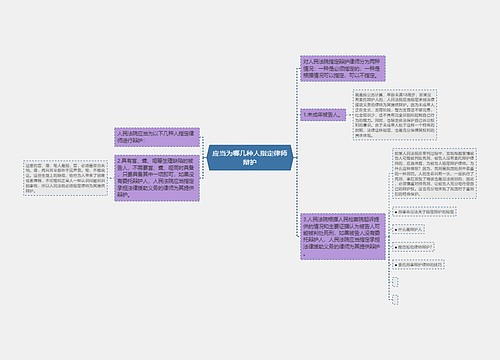Click the bullet icon before '什么是辩护人'
Viewport: 500px width, 360px height.
coord(396,230)
